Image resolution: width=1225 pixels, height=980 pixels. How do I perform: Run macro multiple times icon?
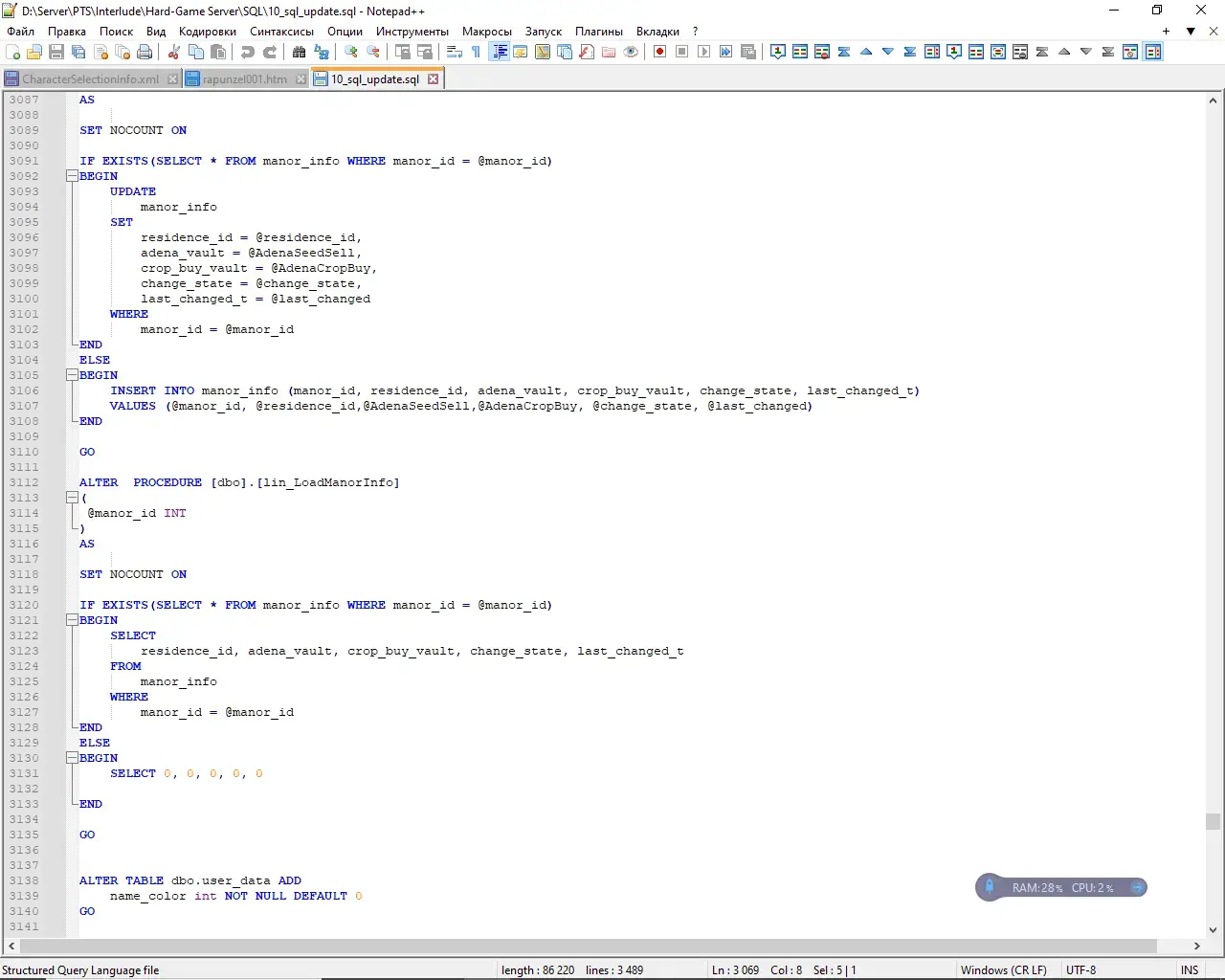click(x=726, y=52)
